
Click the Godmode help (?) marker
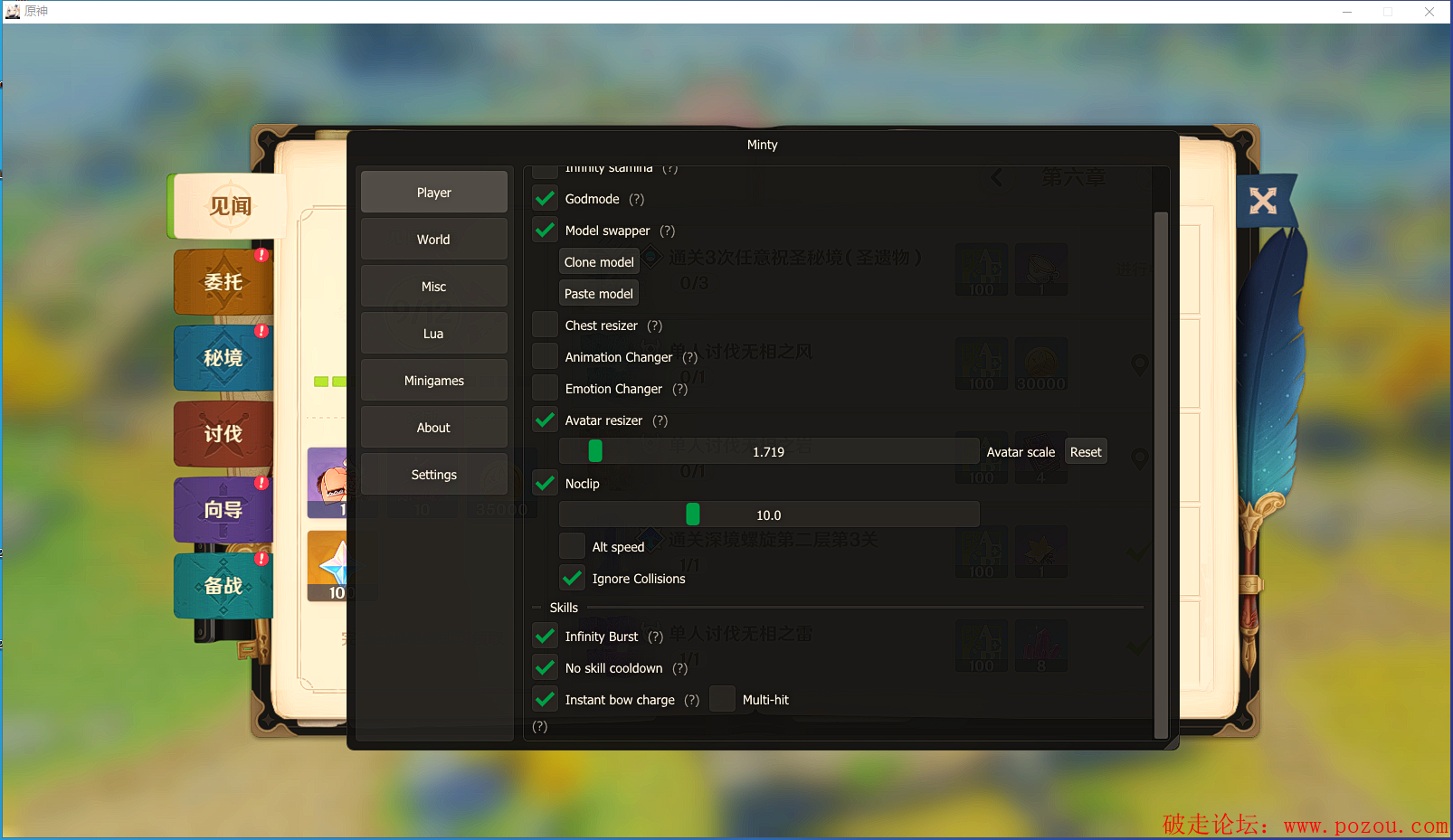pos(637,199)
